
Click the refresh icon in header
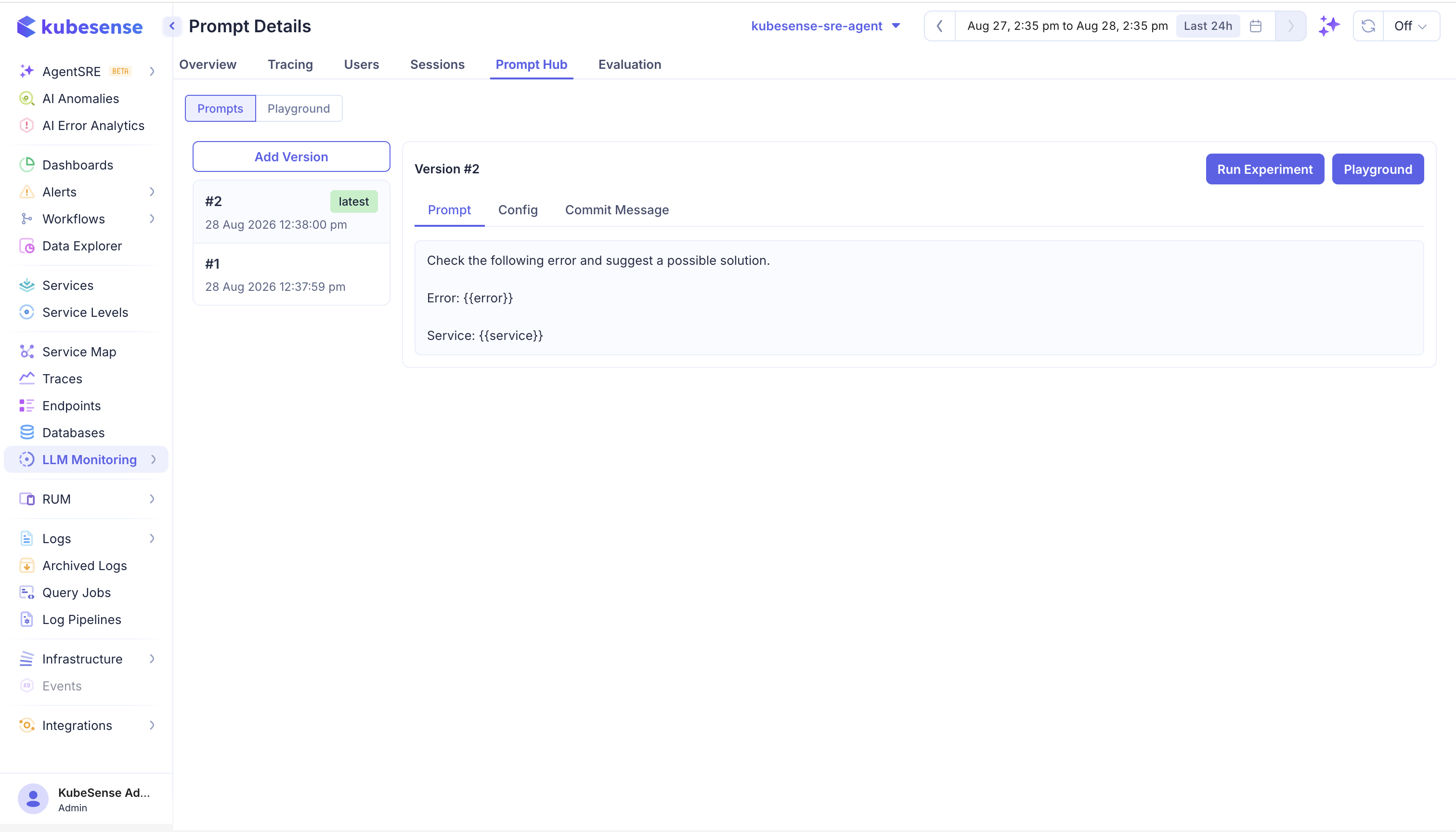click(x=1368, y=26)
